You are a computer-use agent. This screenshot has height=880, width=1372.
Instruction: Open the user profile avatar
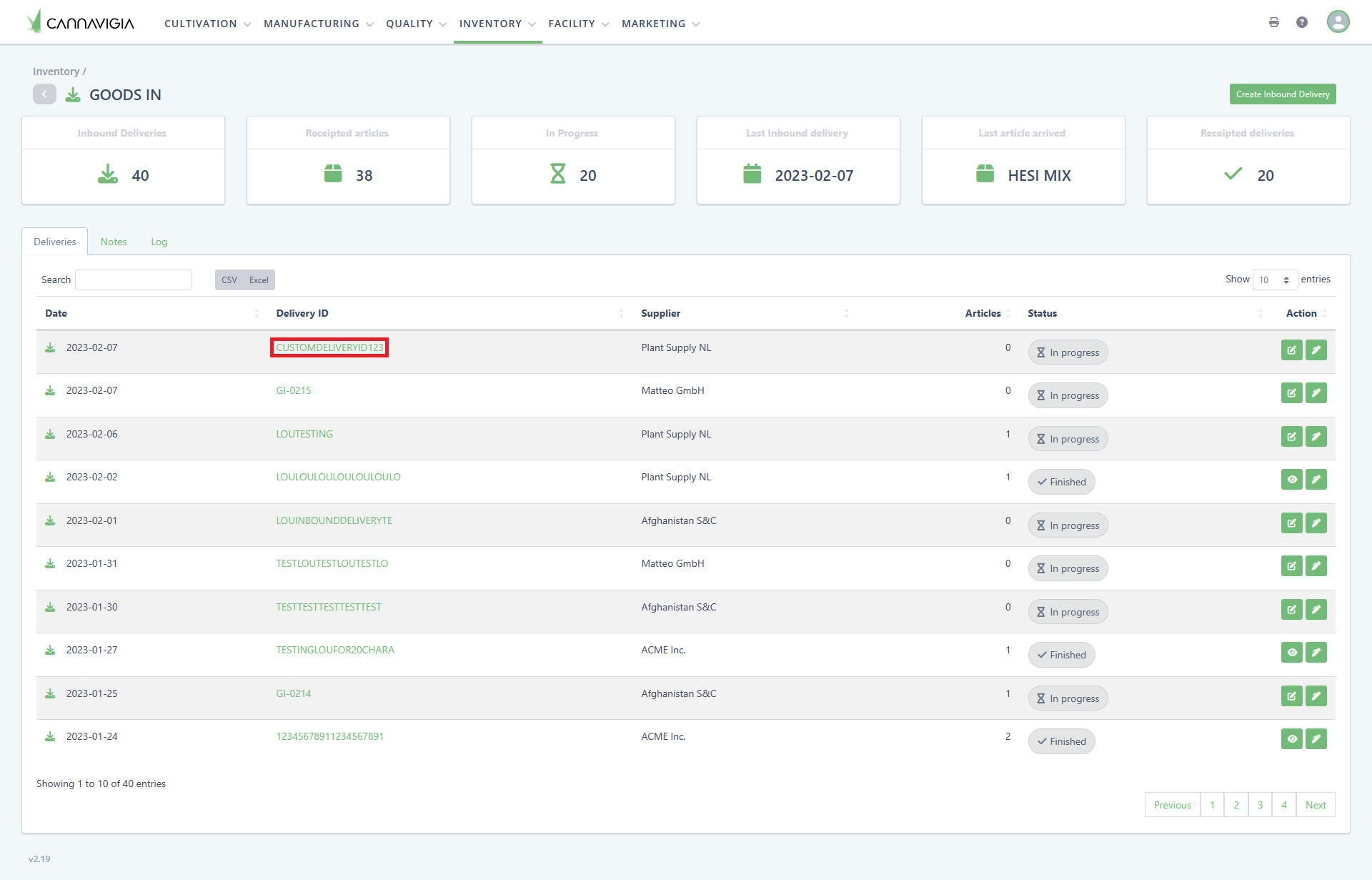pyautogui.click(x=1338, y=22)
